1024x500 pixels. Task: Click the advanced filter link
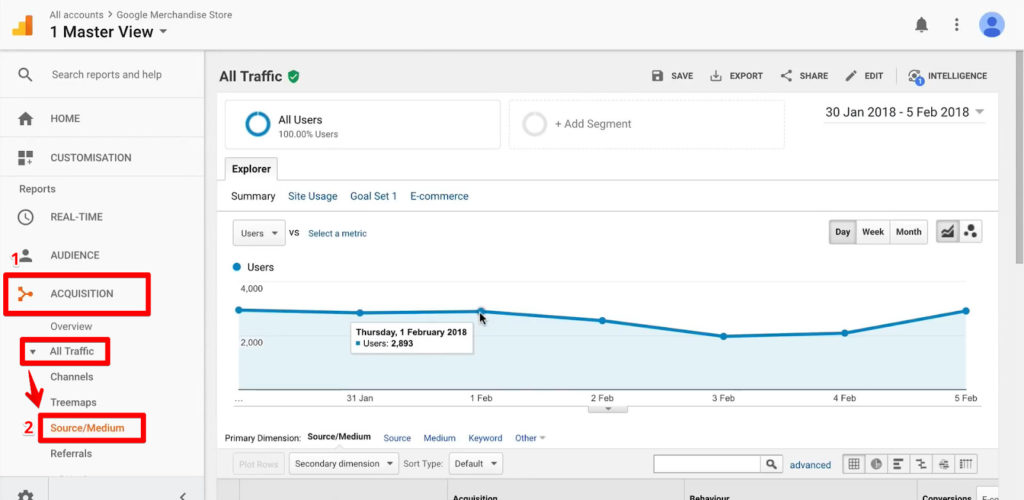coord(810,465)
